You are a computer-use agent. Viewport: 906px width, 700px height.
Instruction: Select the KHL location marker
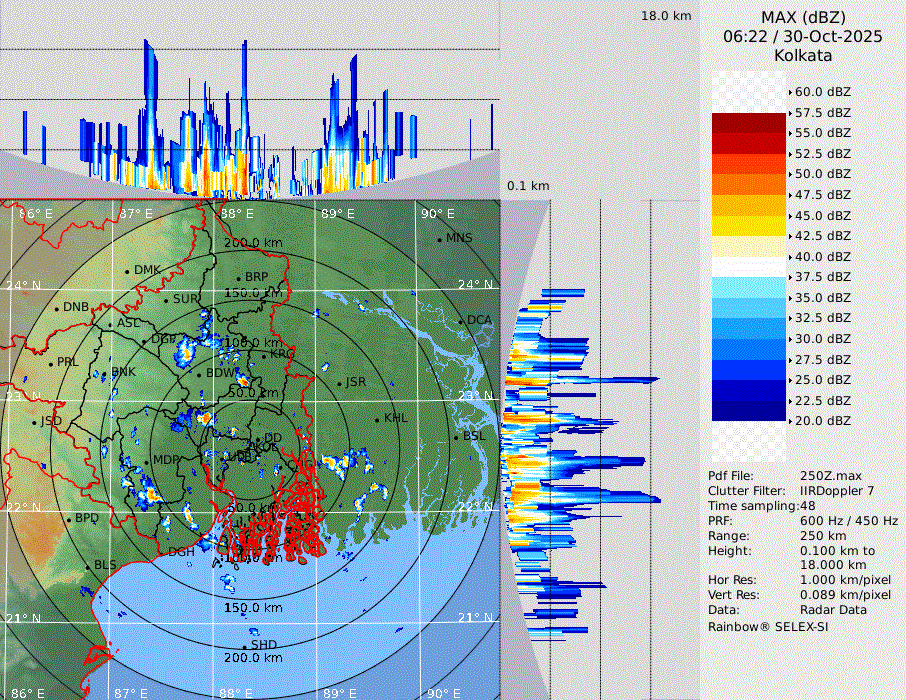(377, 419)
